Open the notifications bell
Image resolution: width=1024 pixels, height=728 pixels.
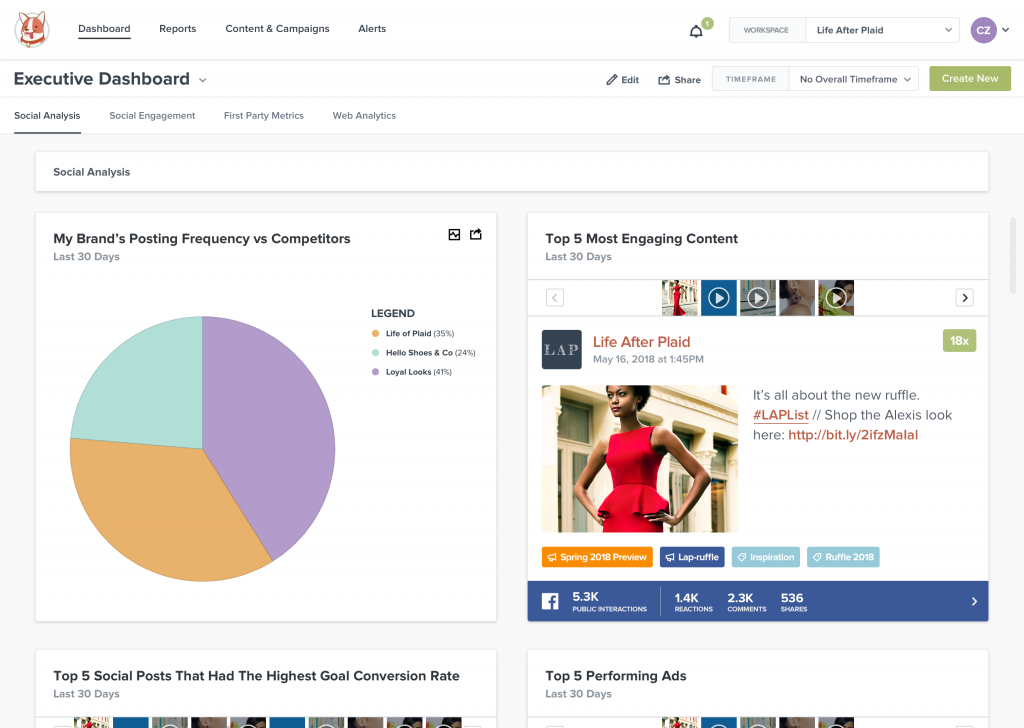[x=696, y=31]
